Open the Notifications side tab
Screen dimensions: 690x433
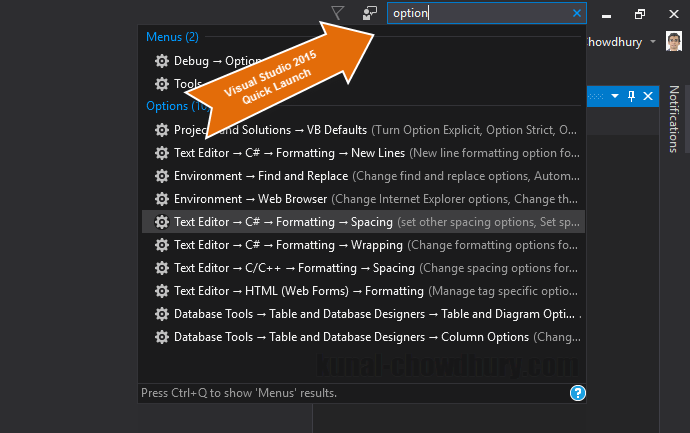point(674,119)
